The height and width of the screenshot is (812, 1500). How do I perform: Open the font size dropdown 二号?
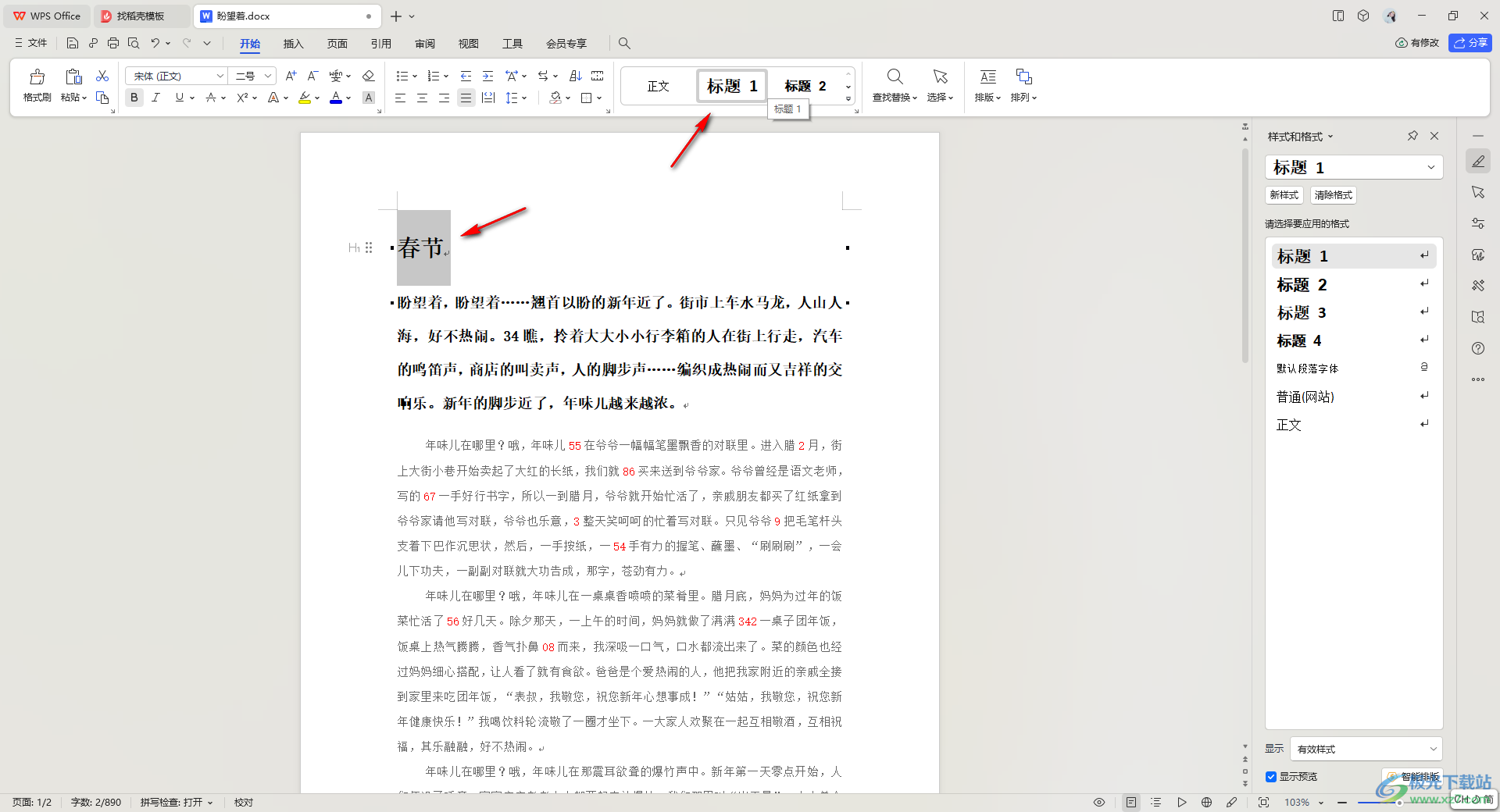coord(268,76)
